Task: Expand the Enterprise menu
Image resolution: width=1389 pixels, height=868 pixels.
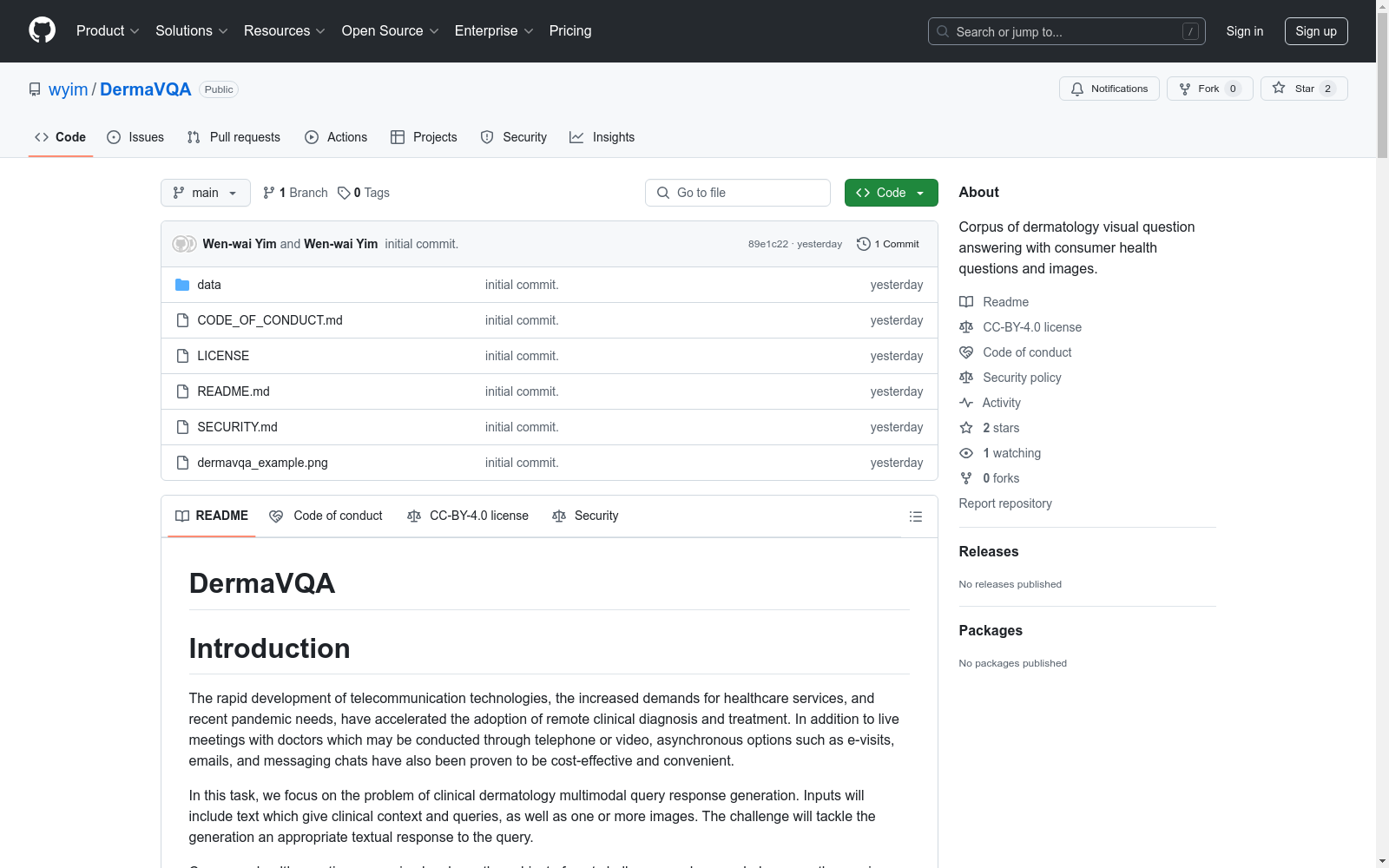Action: tap(494, 31)
